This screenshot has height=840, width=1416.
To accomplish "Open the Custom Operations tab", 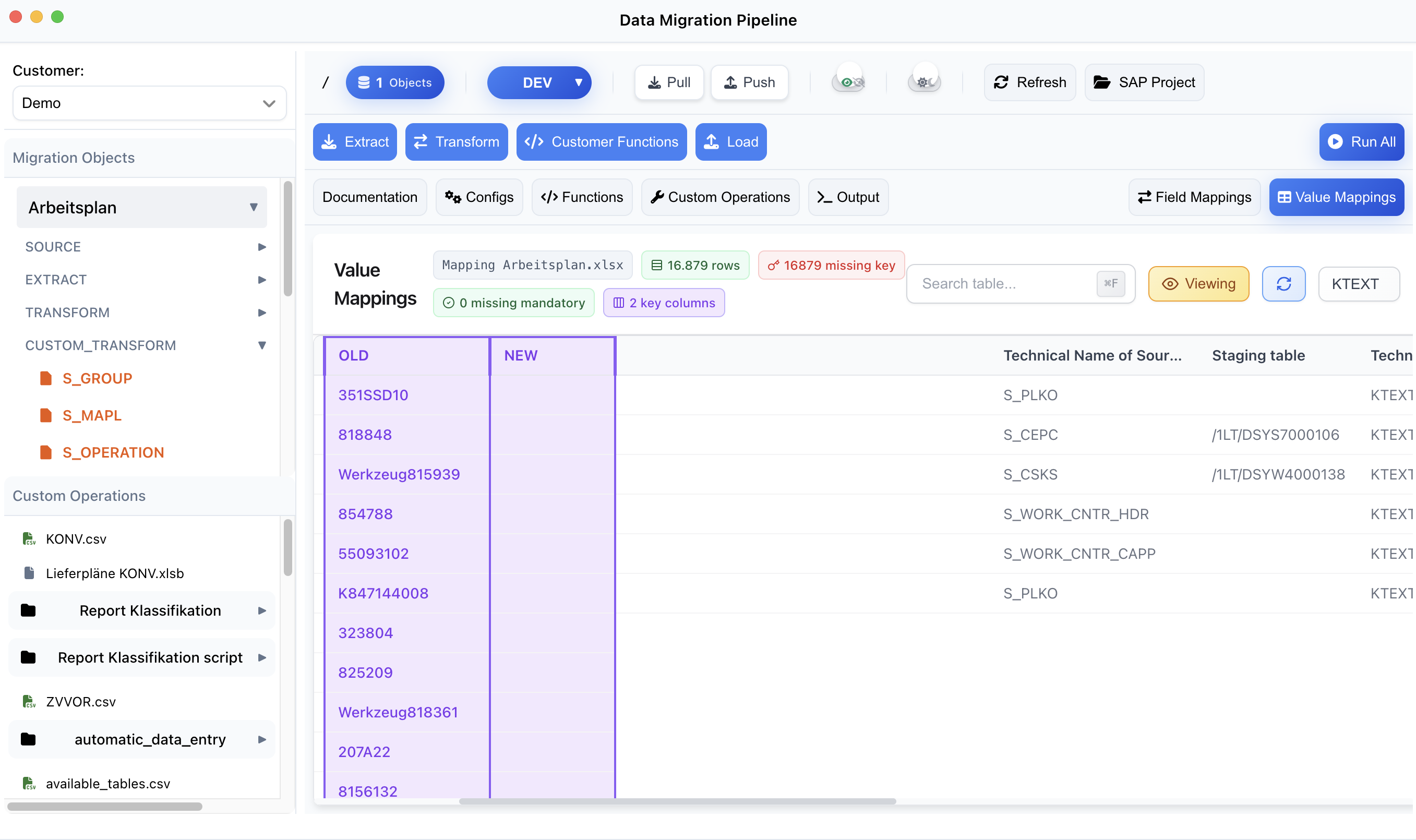I will pos(719,197).
